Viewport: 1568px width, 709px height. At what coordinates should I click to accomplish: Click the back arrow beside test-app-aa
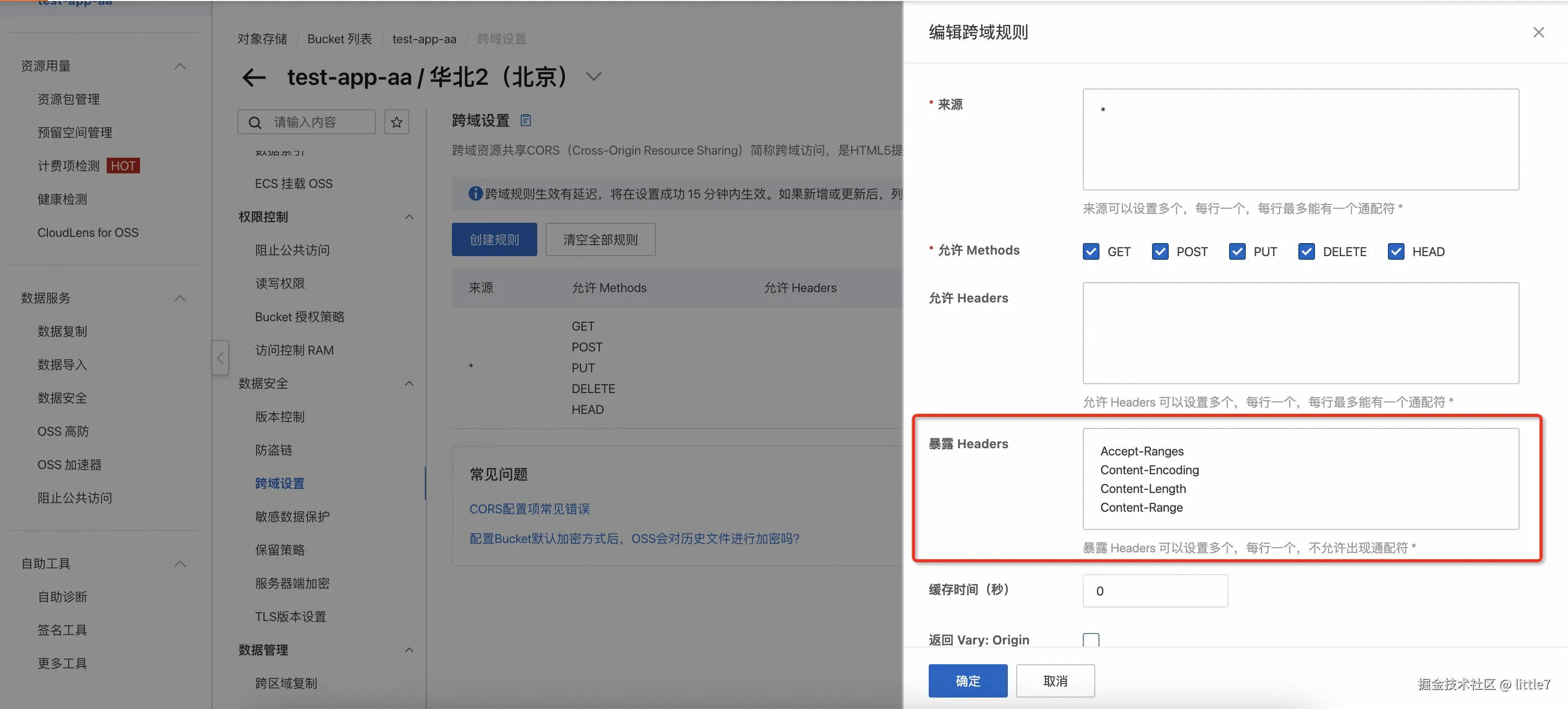[x=254, y=77]
